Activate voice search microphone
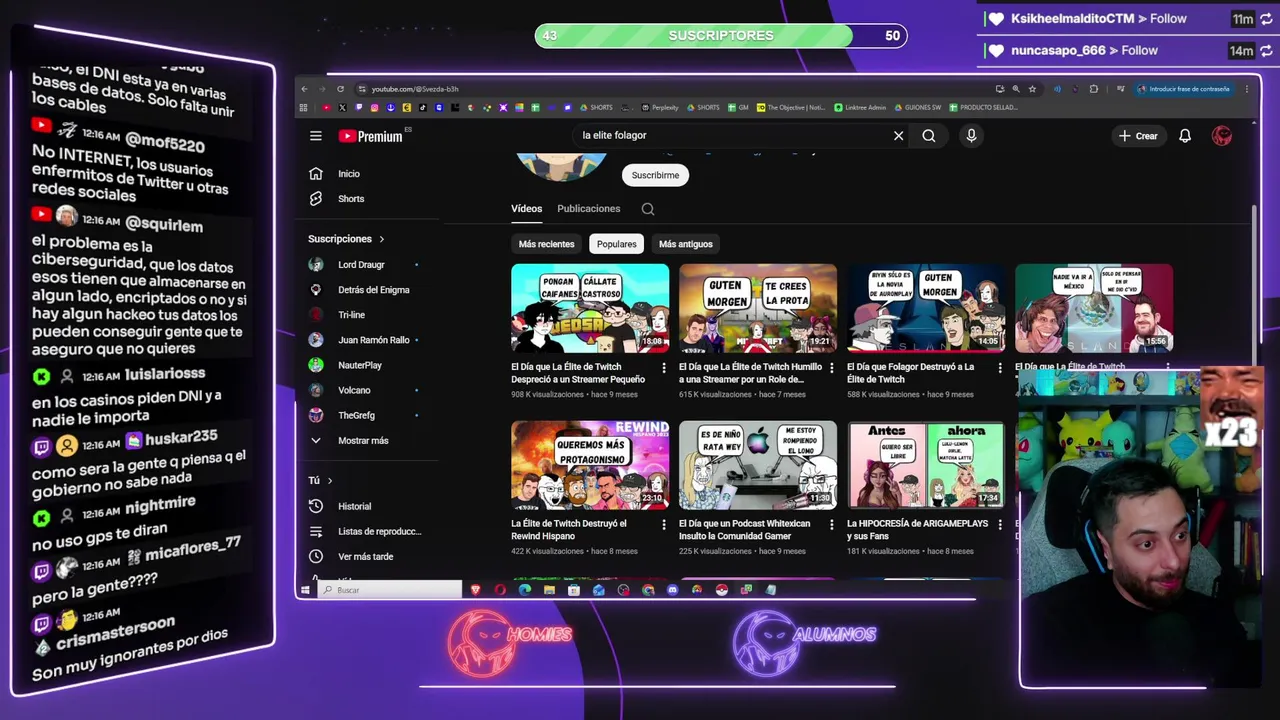This screenshot has height=720, width=1280. [x=971, y=136]
